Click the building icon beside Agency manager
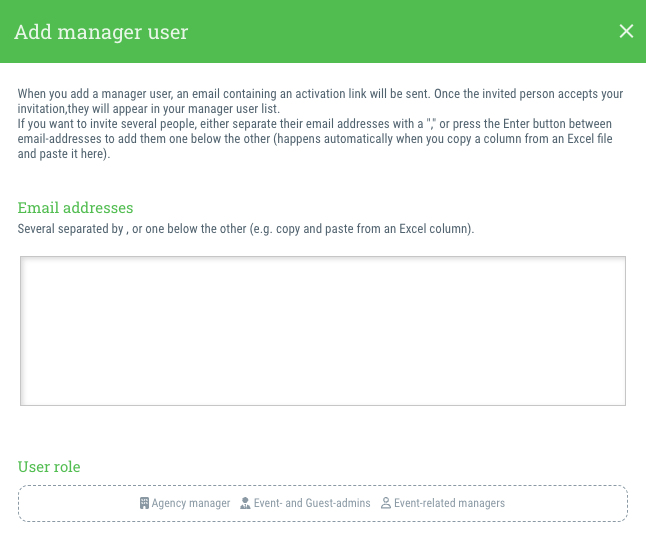The height and width of the screenshot is (539, 646). pyautogui.click(x=144, y=503)
